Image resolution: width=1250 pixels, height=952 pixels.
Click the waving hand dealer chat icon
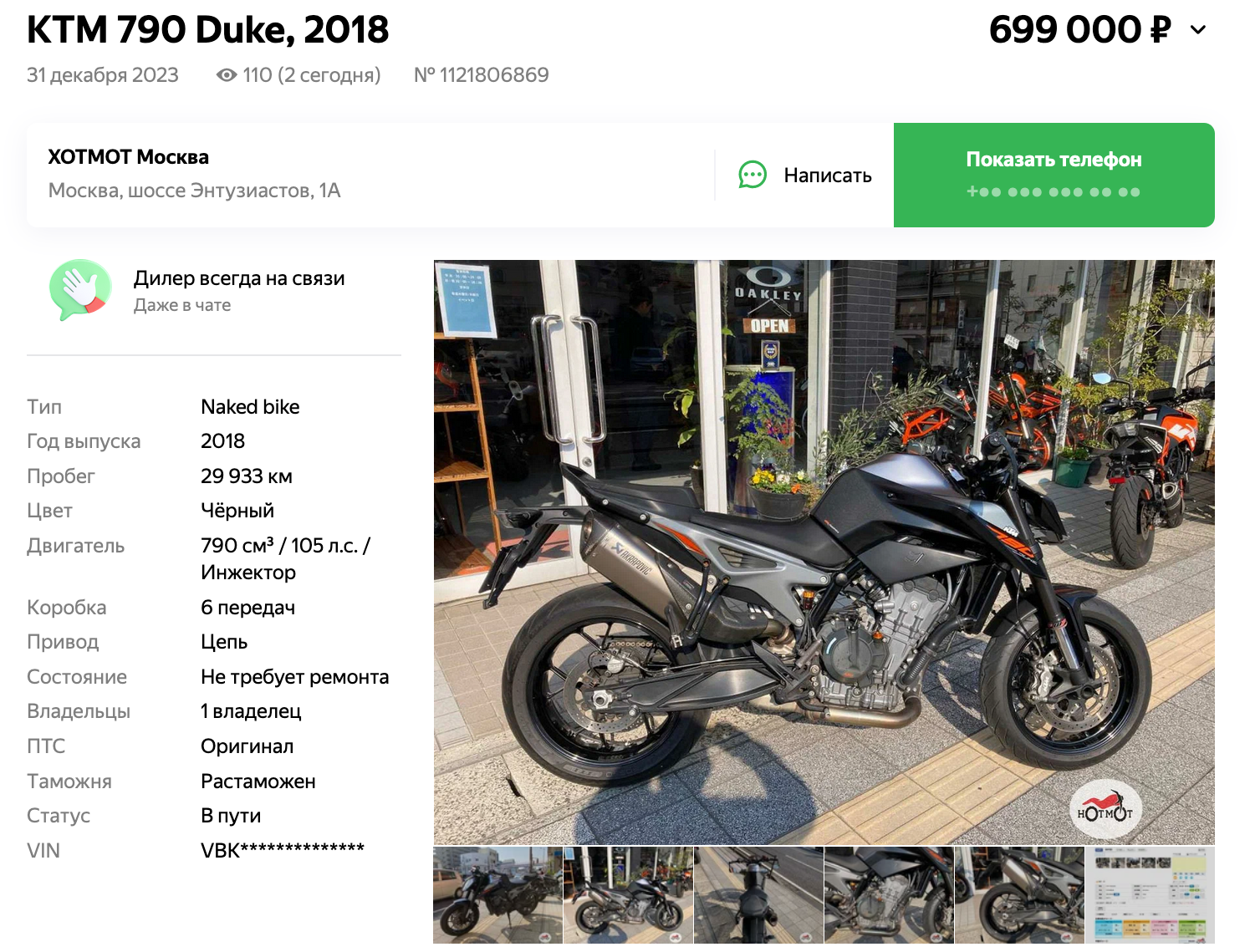tap(80, 289)
